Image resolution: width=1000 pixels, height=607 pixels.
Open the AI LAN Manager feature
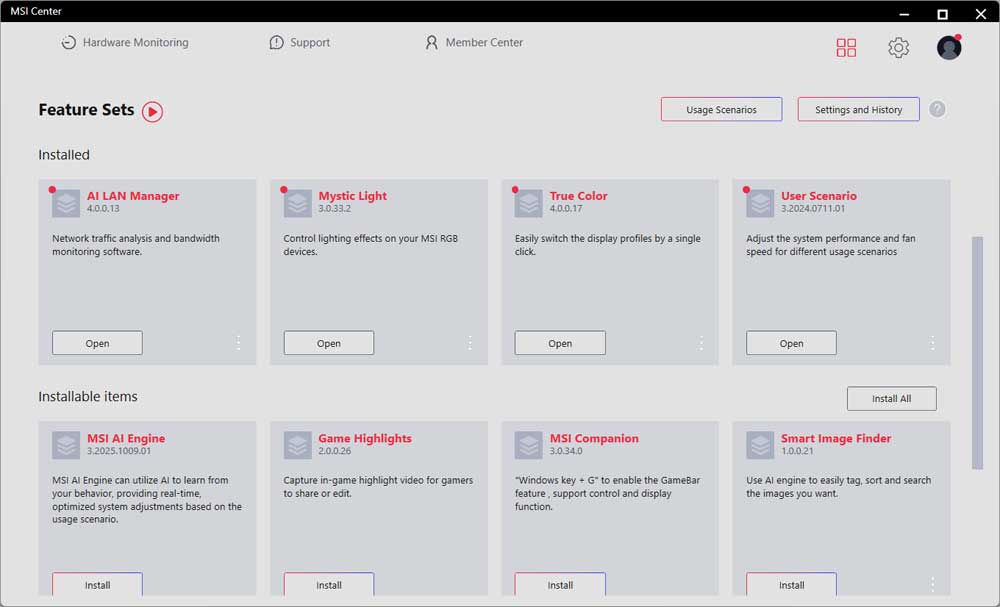point(98,343)
